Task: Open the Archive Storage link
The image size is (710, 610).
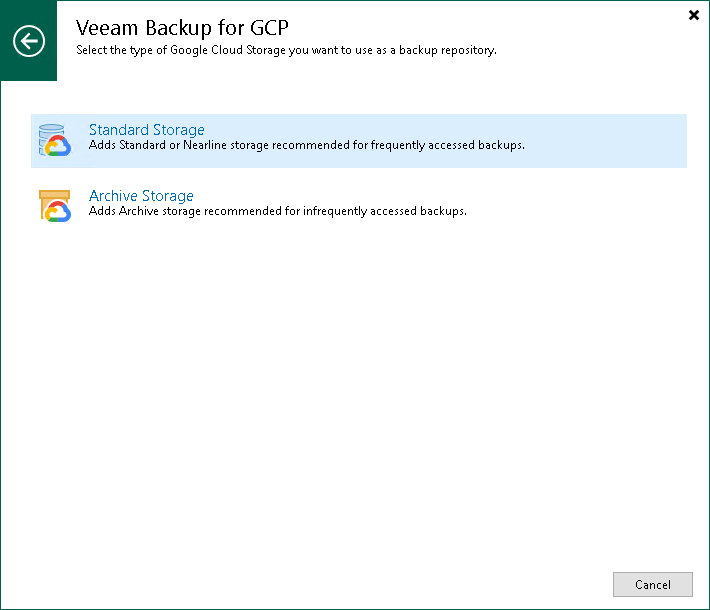Action: (x=141, y=196)
